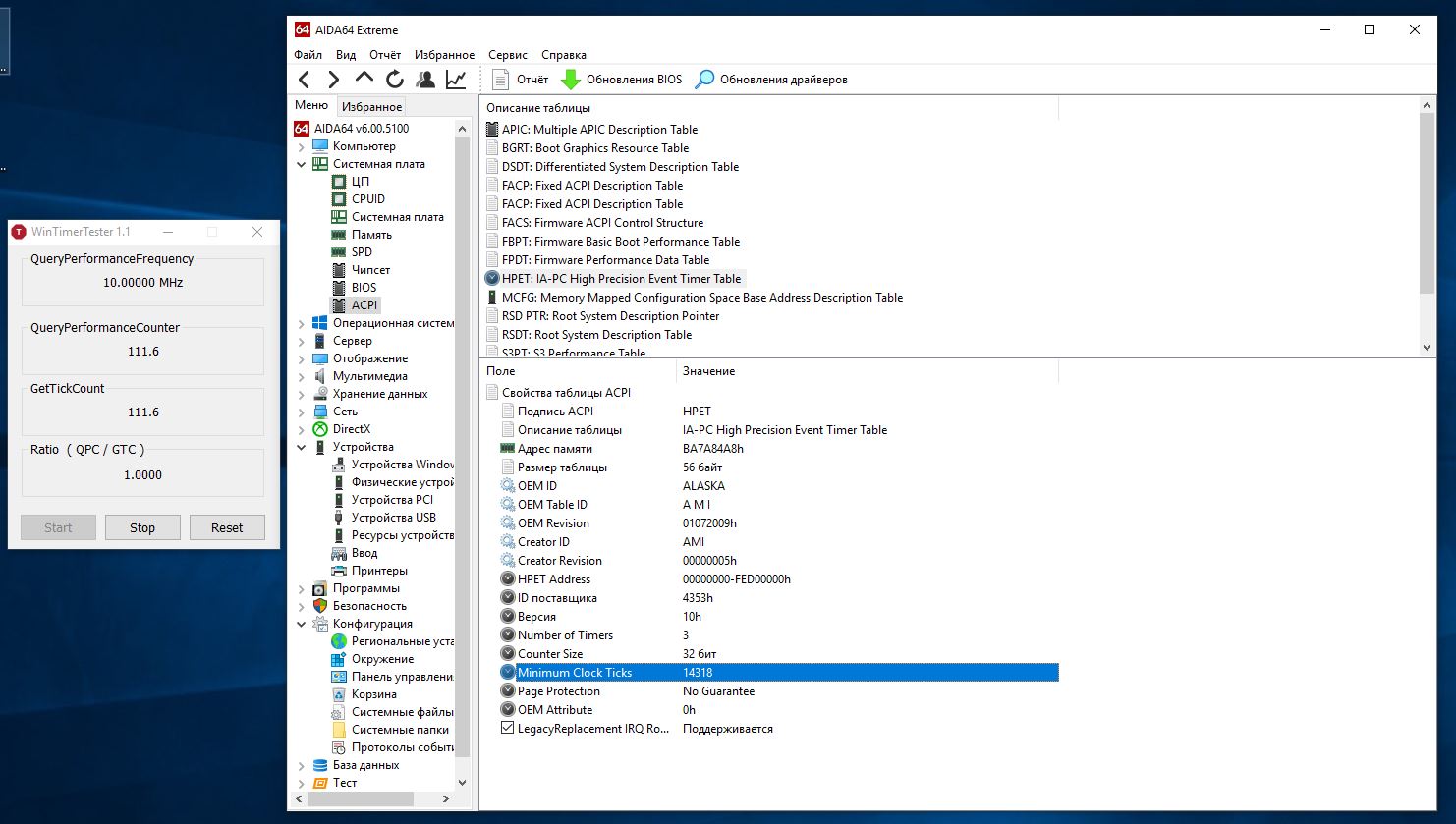Open the Справка menu
1456x824 pixels.
[x=564, y=55]
